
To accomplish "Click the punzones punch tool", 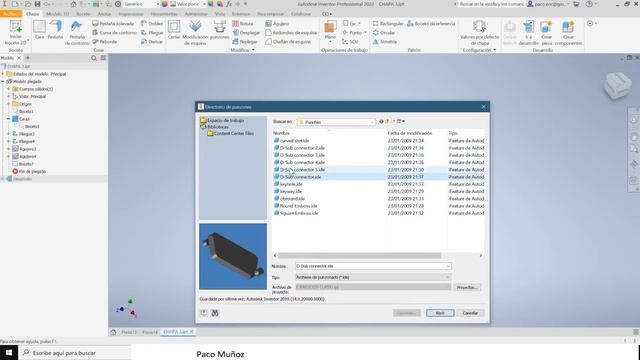I will [220, 30].
